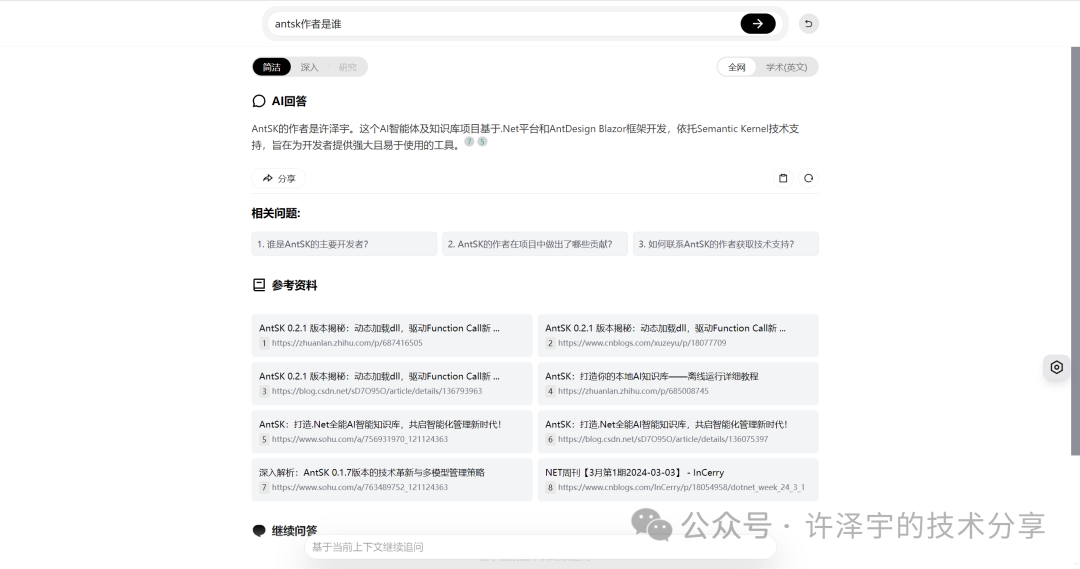Regenerate the answer with the refresh icon

coord(809,178)
